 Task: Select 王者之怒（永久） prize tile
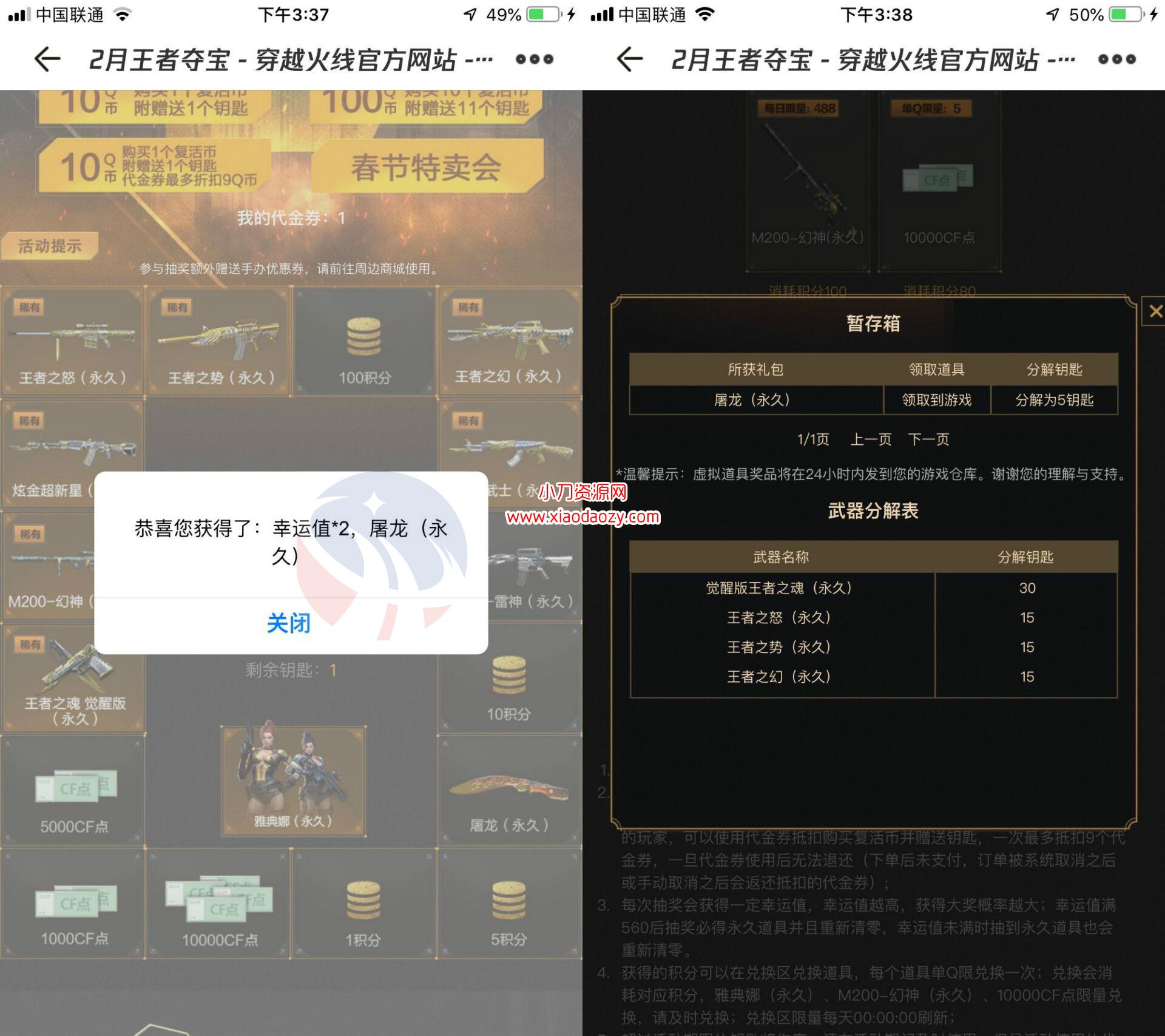coord(72,342)
